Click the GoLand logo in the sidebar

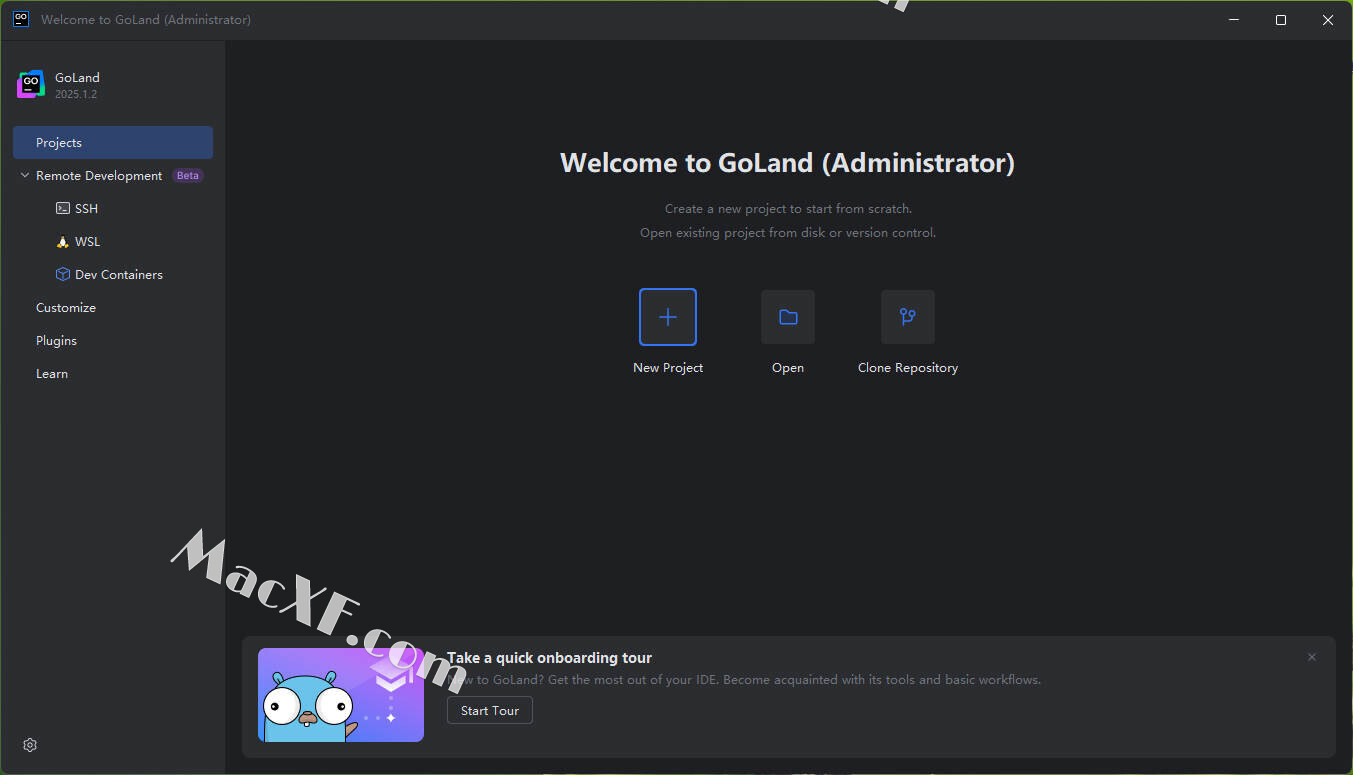[x=31, y=85]
